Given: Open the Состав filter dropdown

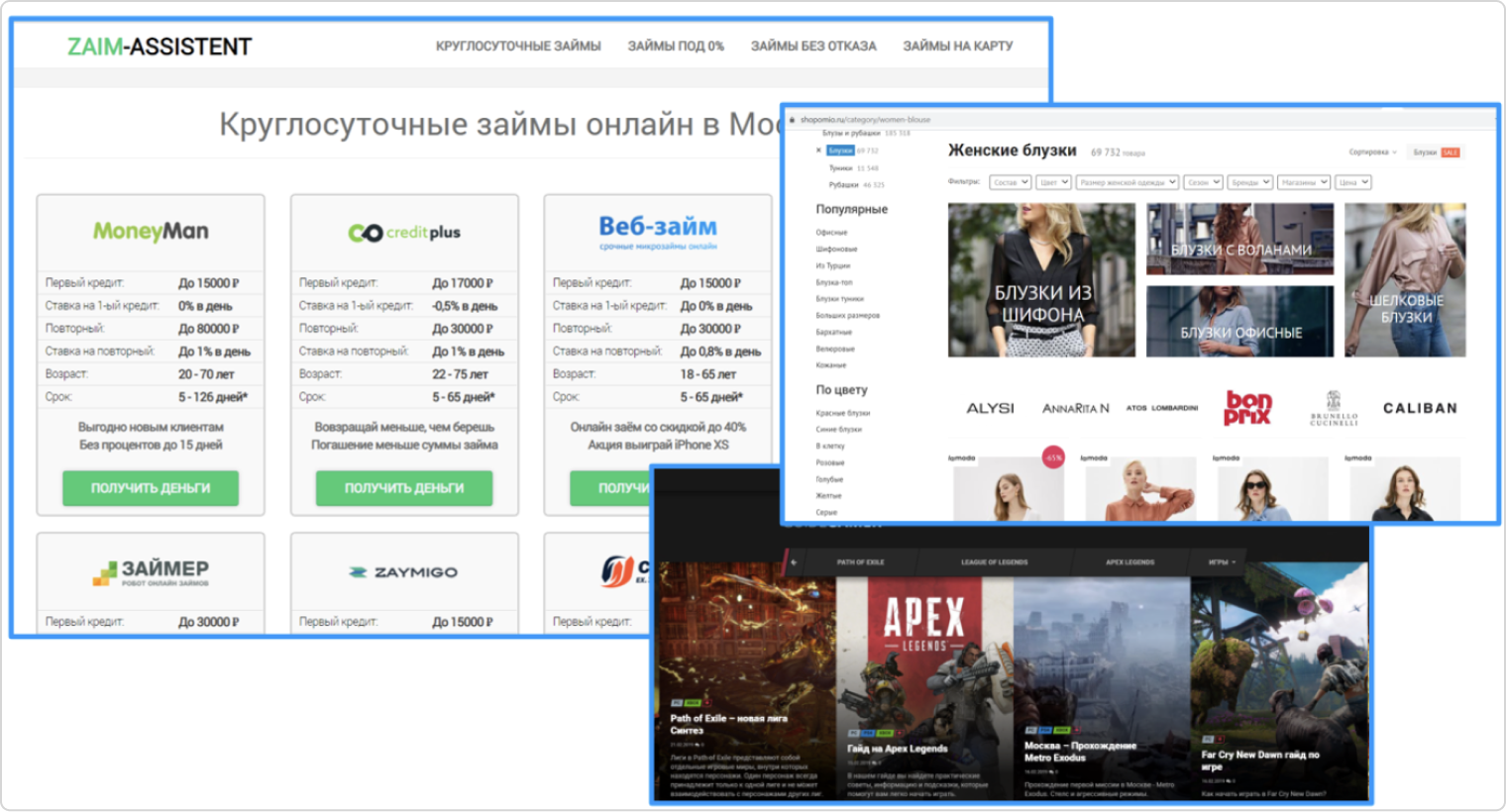Looking at the screenshot, I should pos(1011,182).
